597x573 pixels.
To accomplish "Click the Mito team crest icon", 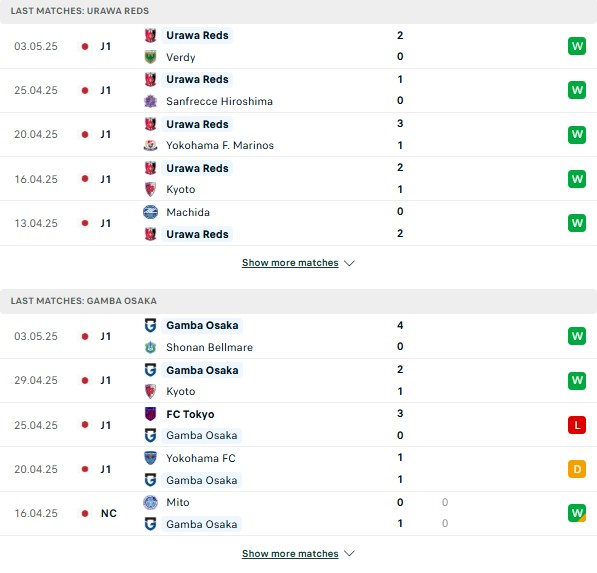I will click(150, 502).
